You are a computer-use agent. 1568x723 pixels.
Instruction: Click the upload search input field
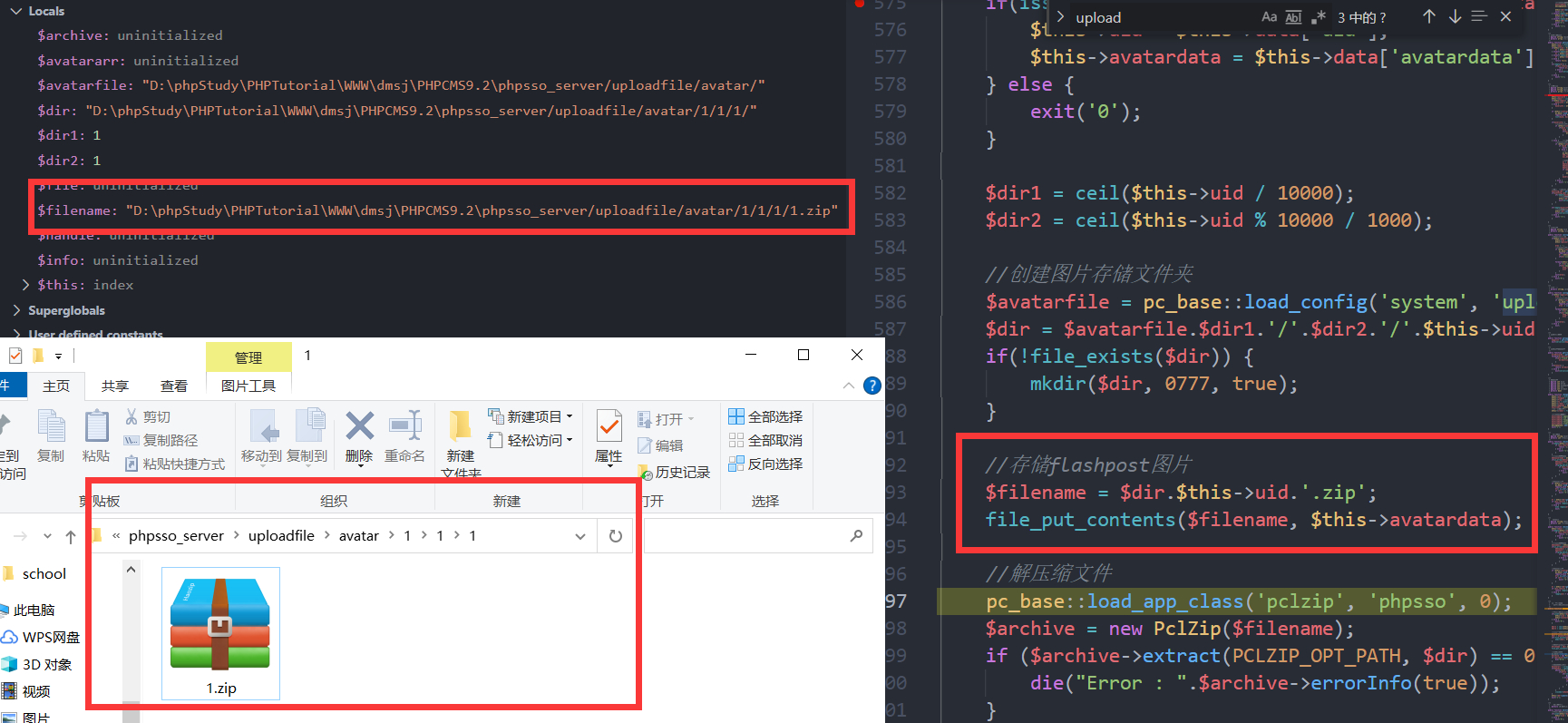(x=1163, y=17)
